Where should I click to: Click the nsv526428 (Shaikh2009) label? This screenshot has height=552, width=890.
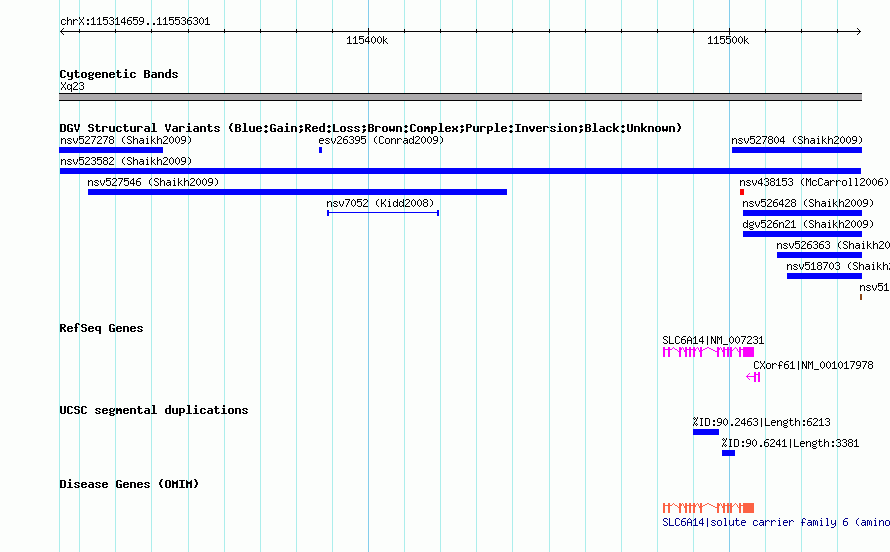click(x=808, y=203)
